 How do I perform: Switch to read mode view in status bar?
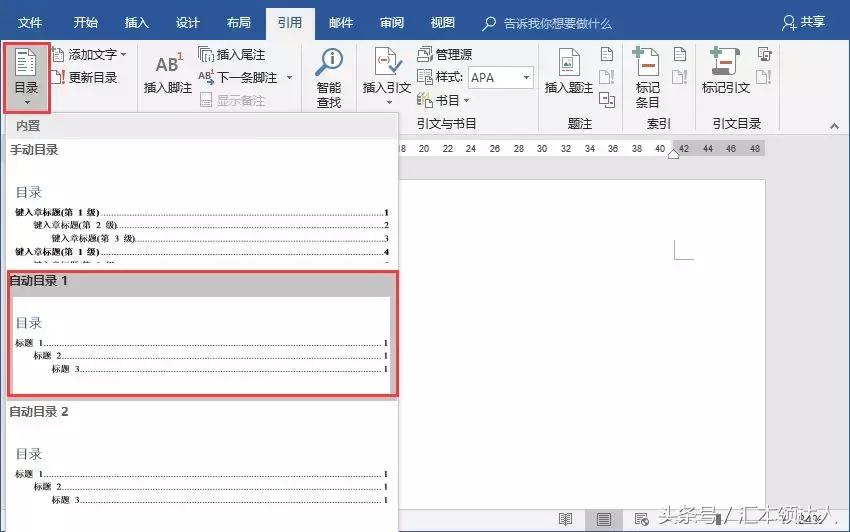[565, 520]
